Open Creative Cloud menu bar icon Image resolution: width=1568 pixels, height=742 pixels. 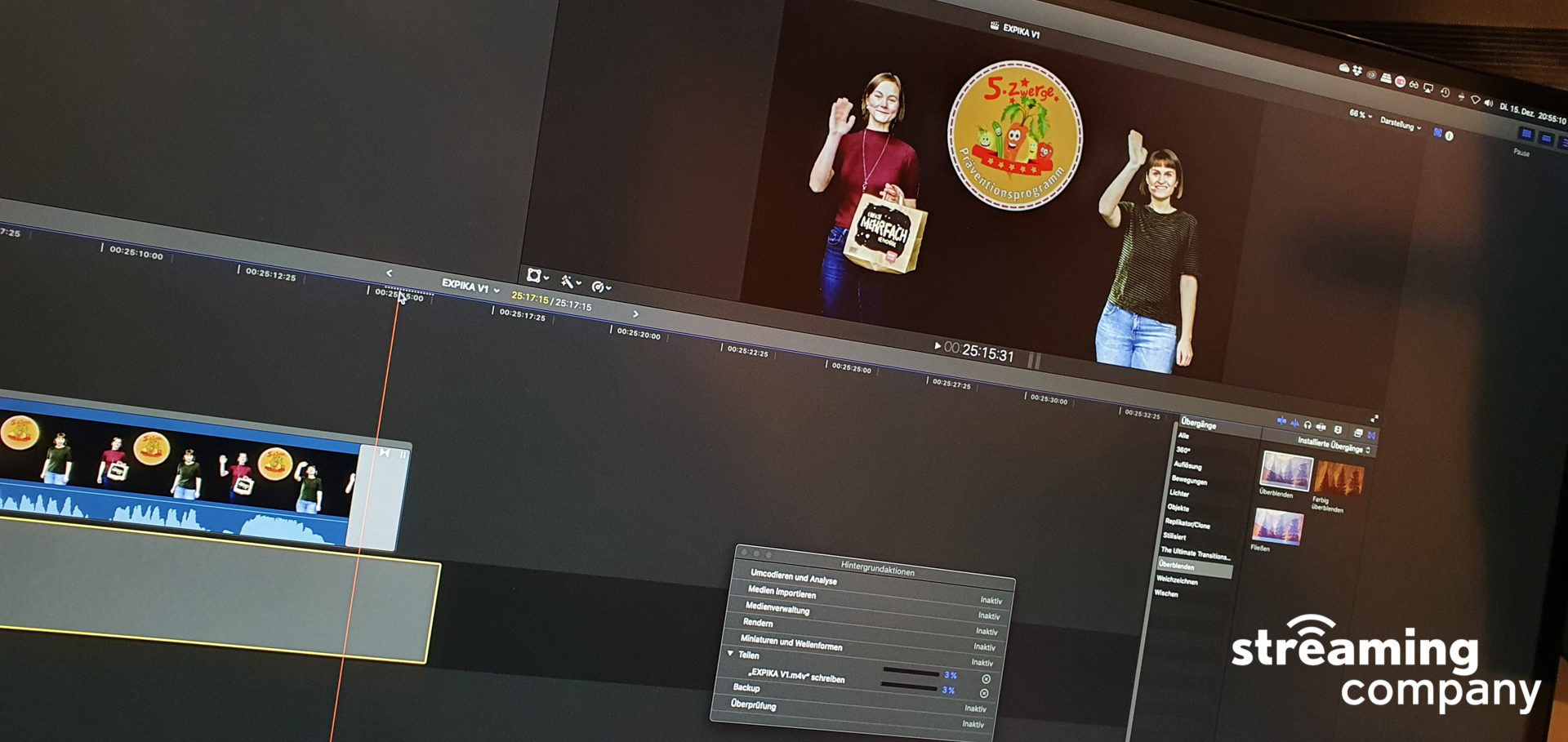(1371, 75)
